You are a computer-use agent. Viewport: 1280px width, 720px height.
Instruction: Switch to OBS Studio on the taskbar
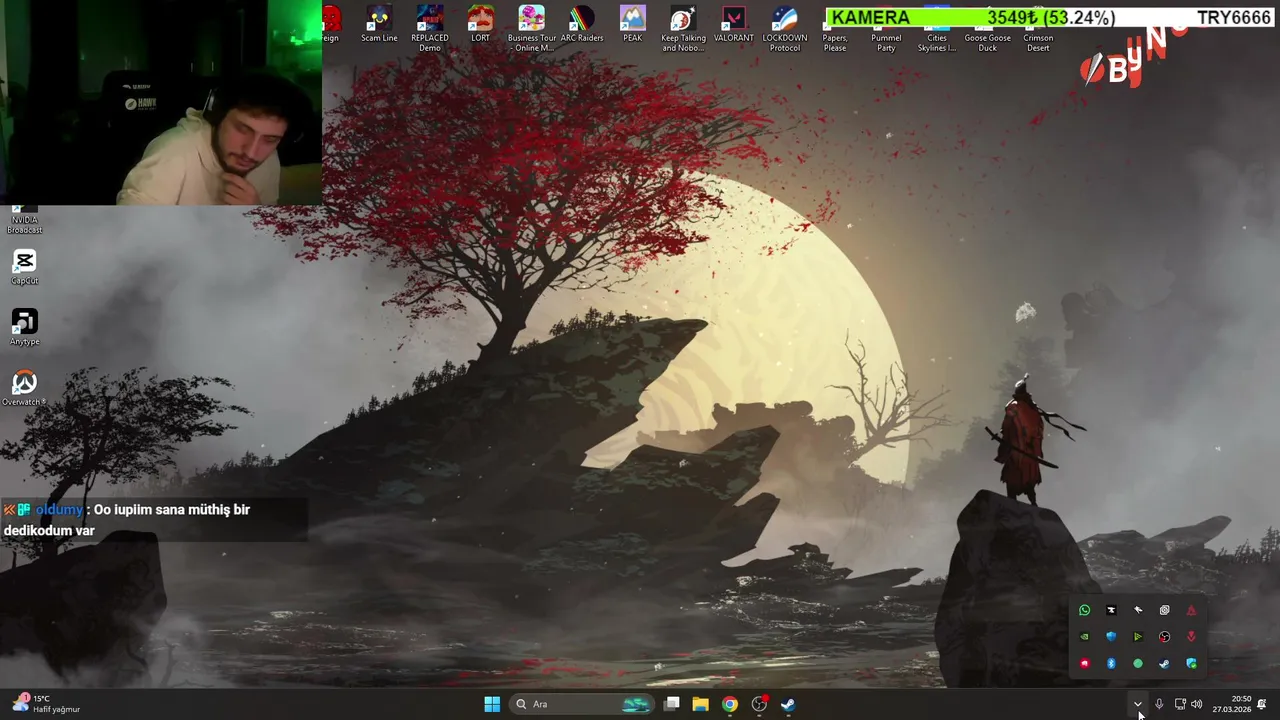[x=759, y=704]
